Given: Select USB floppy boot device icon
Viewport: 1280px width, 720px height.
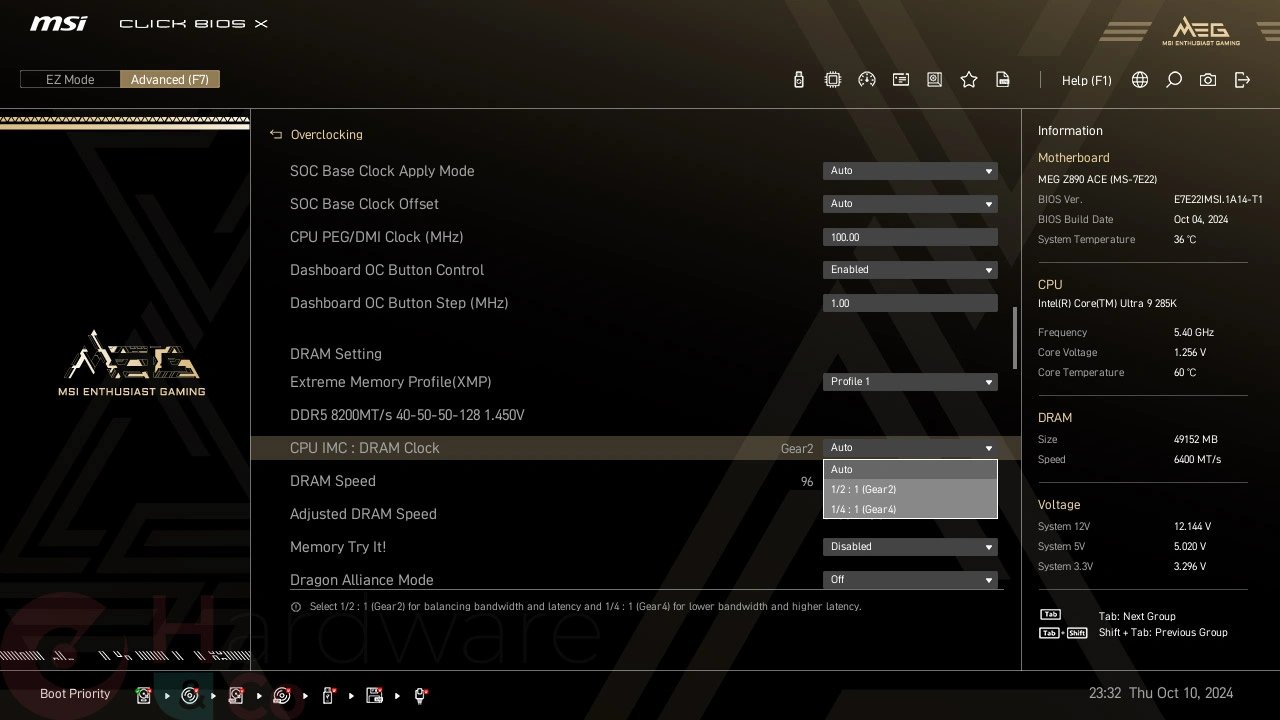Looking at the screenshot, I should click(374, 695).
